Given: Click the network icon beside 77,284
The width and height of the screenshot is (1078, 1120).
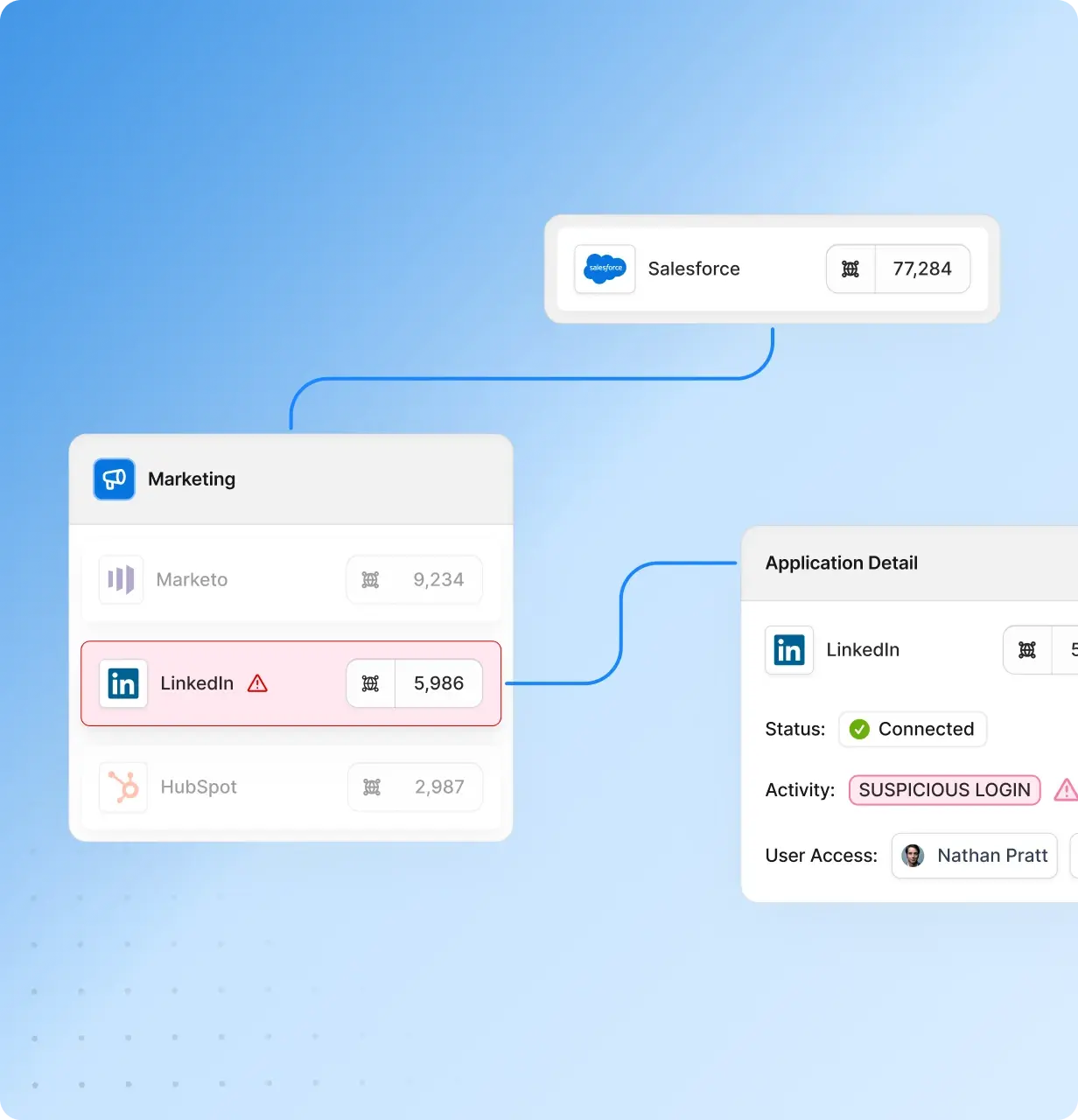Looking at the screenshot, I should (850, 269).
